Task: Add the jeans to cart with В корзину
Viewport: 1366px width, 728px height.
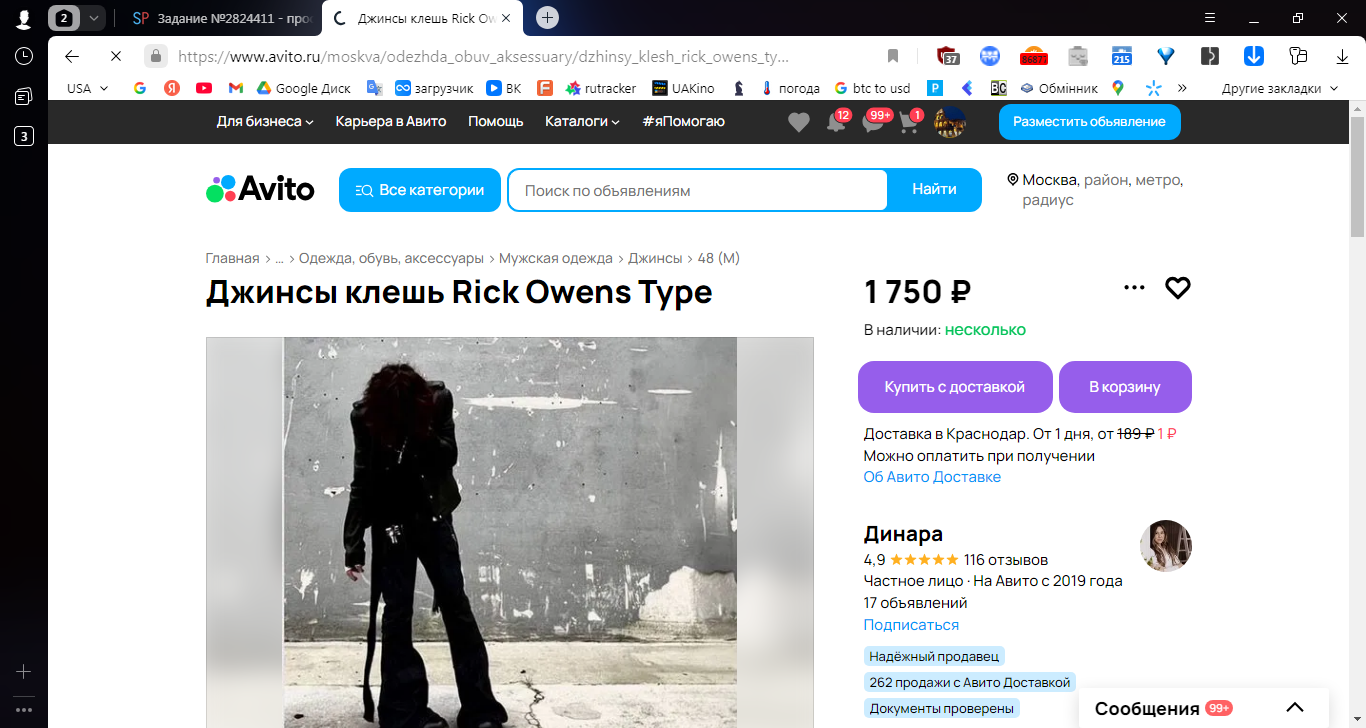Action: pyautogui.click(x=1125, y=387)
